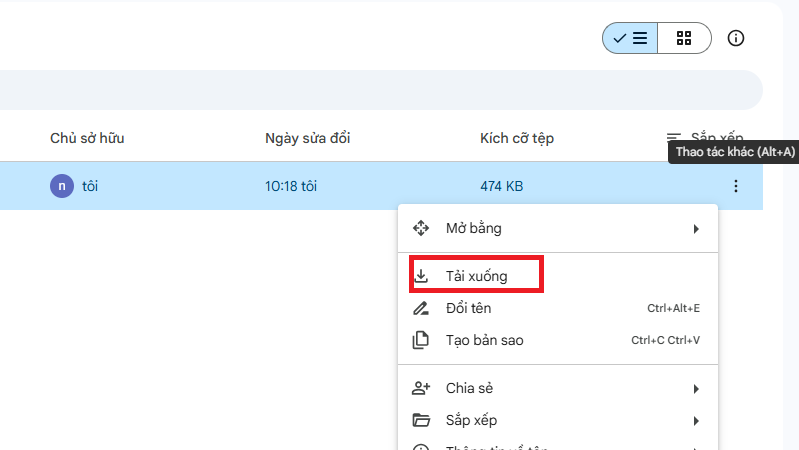Viewport: 799px width, 450px height.
Task: Click the gray filter bar at top
Action: coord(380,90)
